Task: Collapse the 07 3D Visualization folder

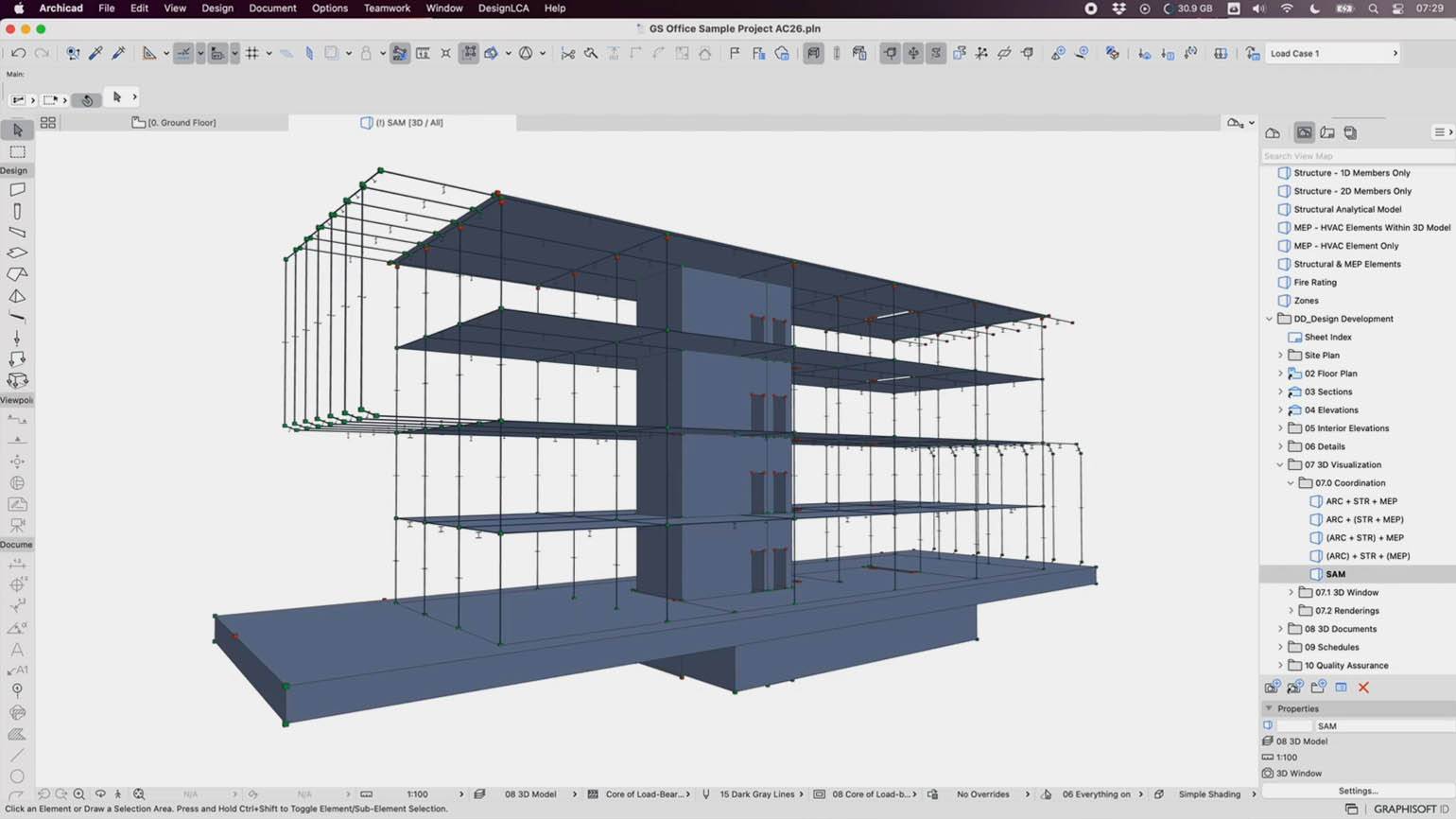Action: [1280, 464]
